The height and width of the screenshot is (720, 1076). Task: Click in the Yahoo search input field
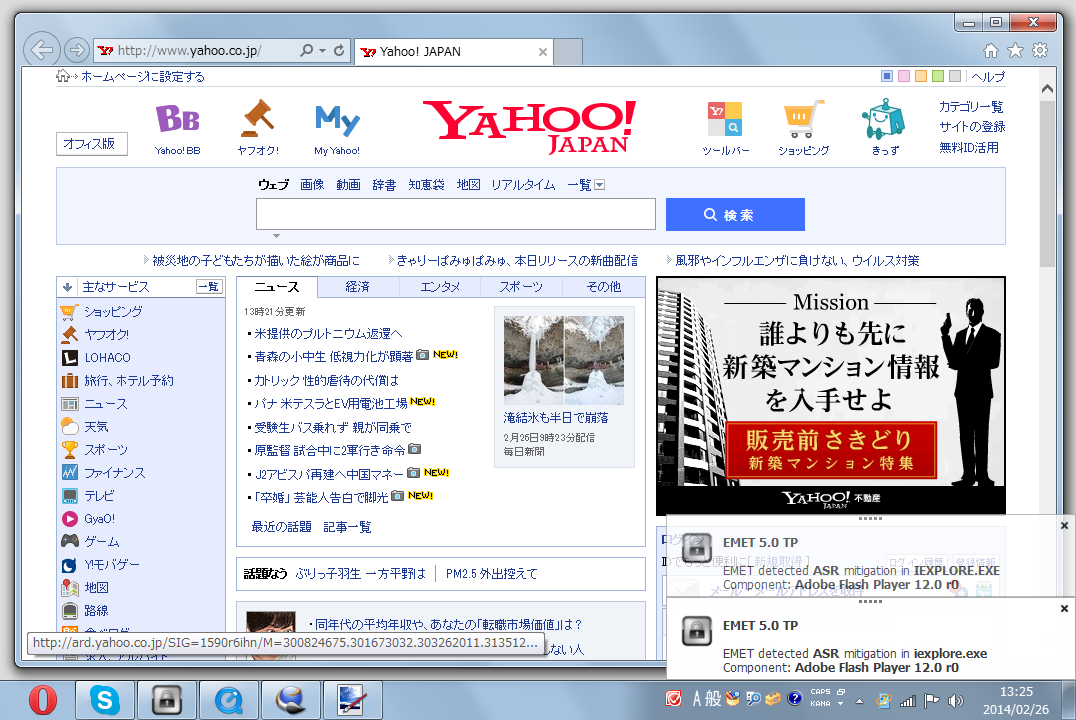click(x=456, y=214)
